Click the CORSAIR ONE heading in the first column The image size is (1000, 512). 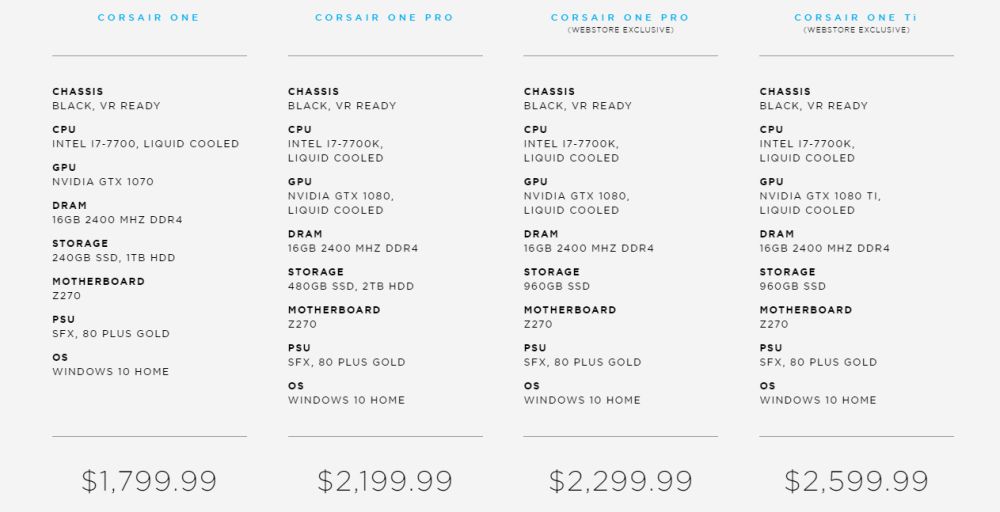149,18
